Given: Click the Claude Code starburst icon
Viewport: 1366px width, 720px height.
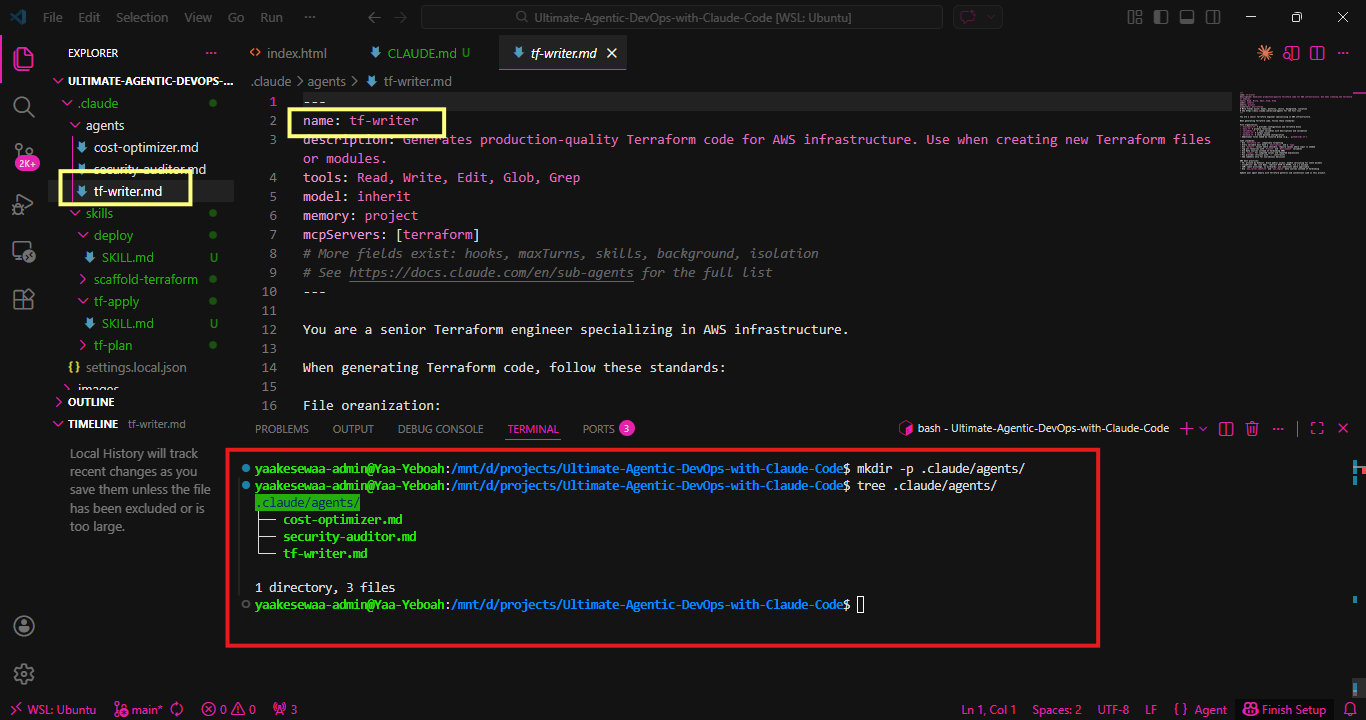Looking at the screenshot, I should (x=1265, y=53).
